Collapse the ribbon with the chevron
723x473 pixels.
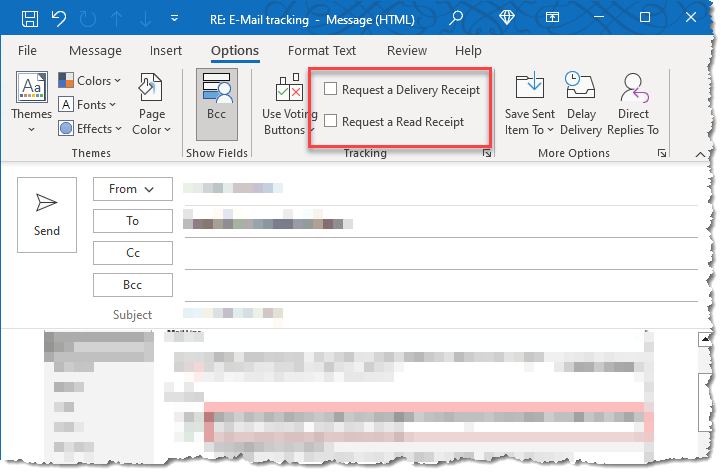[x=700, y=154]
